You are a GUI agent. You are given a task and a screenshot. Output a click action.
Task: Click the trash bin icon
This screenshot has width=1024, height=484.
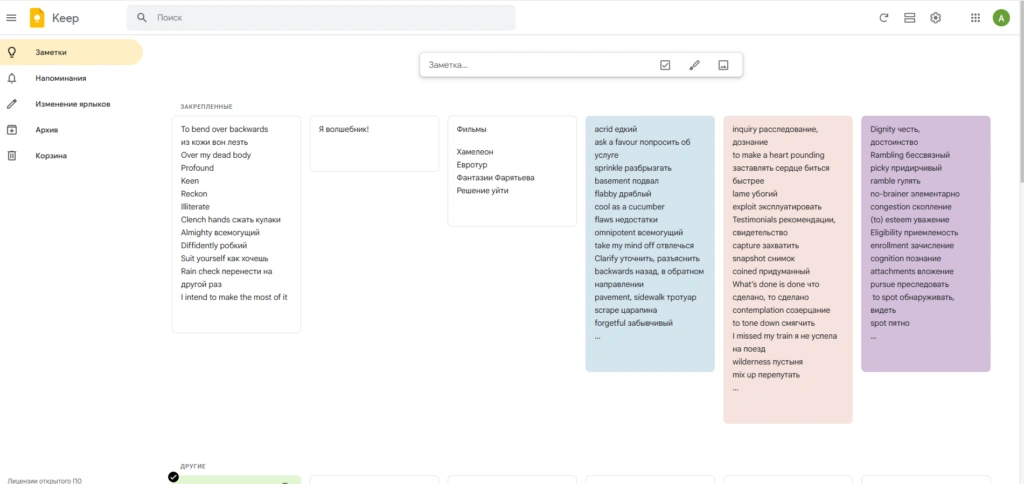tap(11, 155)
